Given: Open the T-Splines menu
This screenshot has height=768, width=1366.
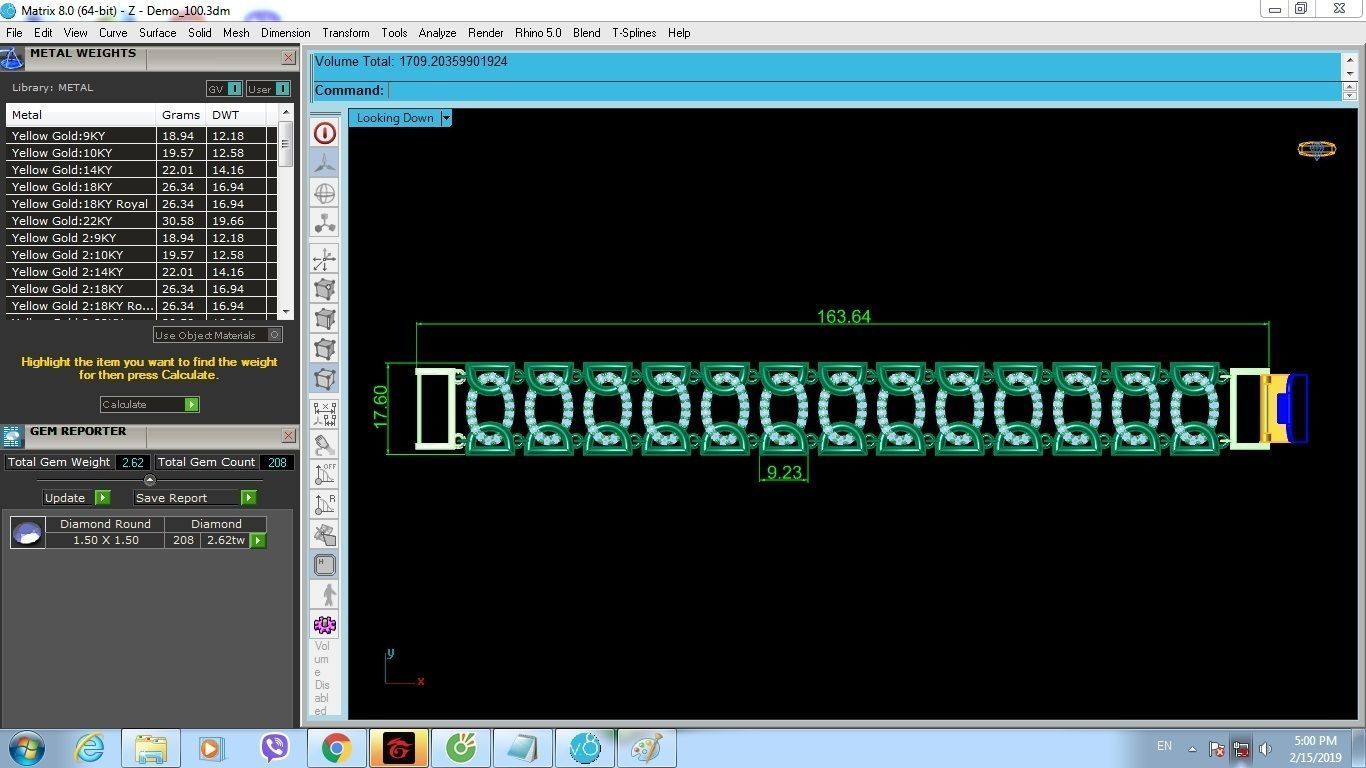Looking at the screenshot, I should pos(634,33).
